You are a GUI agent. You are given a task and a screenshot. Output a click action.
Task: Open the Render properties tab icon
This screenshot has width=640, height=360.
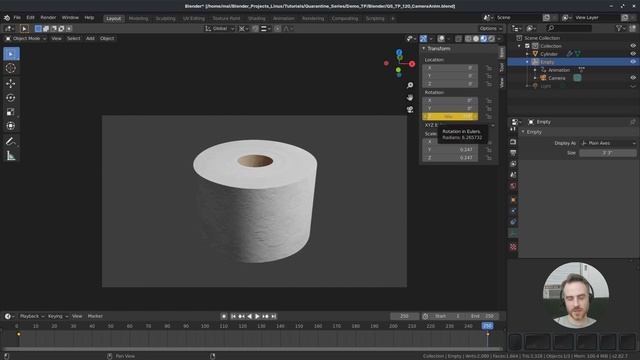point(513,142)
